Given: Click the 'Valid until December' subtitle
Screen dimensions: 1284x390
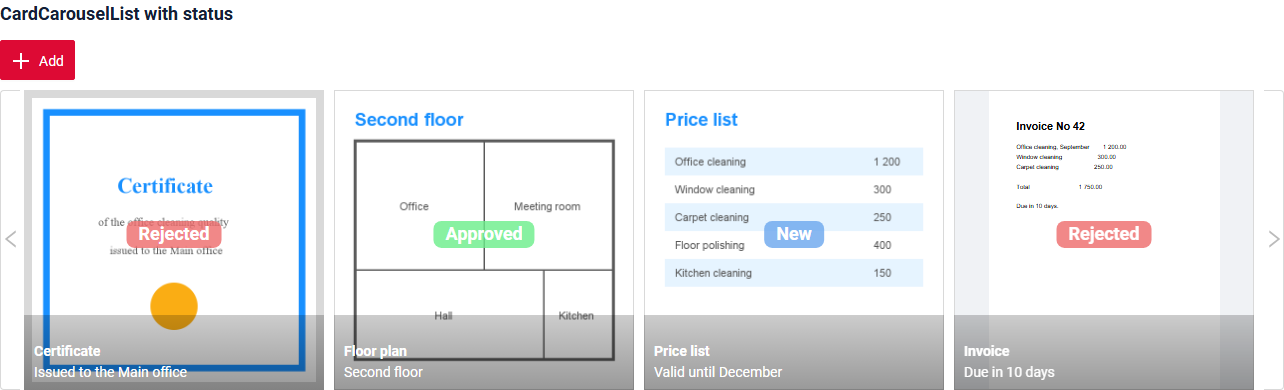Looking at the screenshot, I should click(x=718, y=372).
